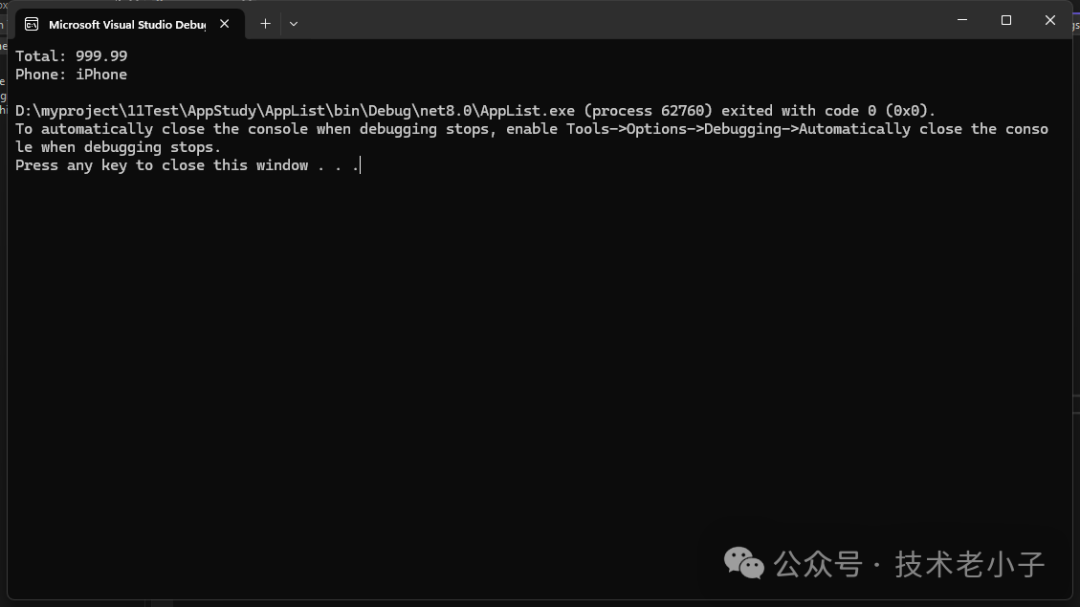The image size is (1080, 607).
Task: Select the Microsoft Visual Studio Debug tab
Action: pos(126,24)
